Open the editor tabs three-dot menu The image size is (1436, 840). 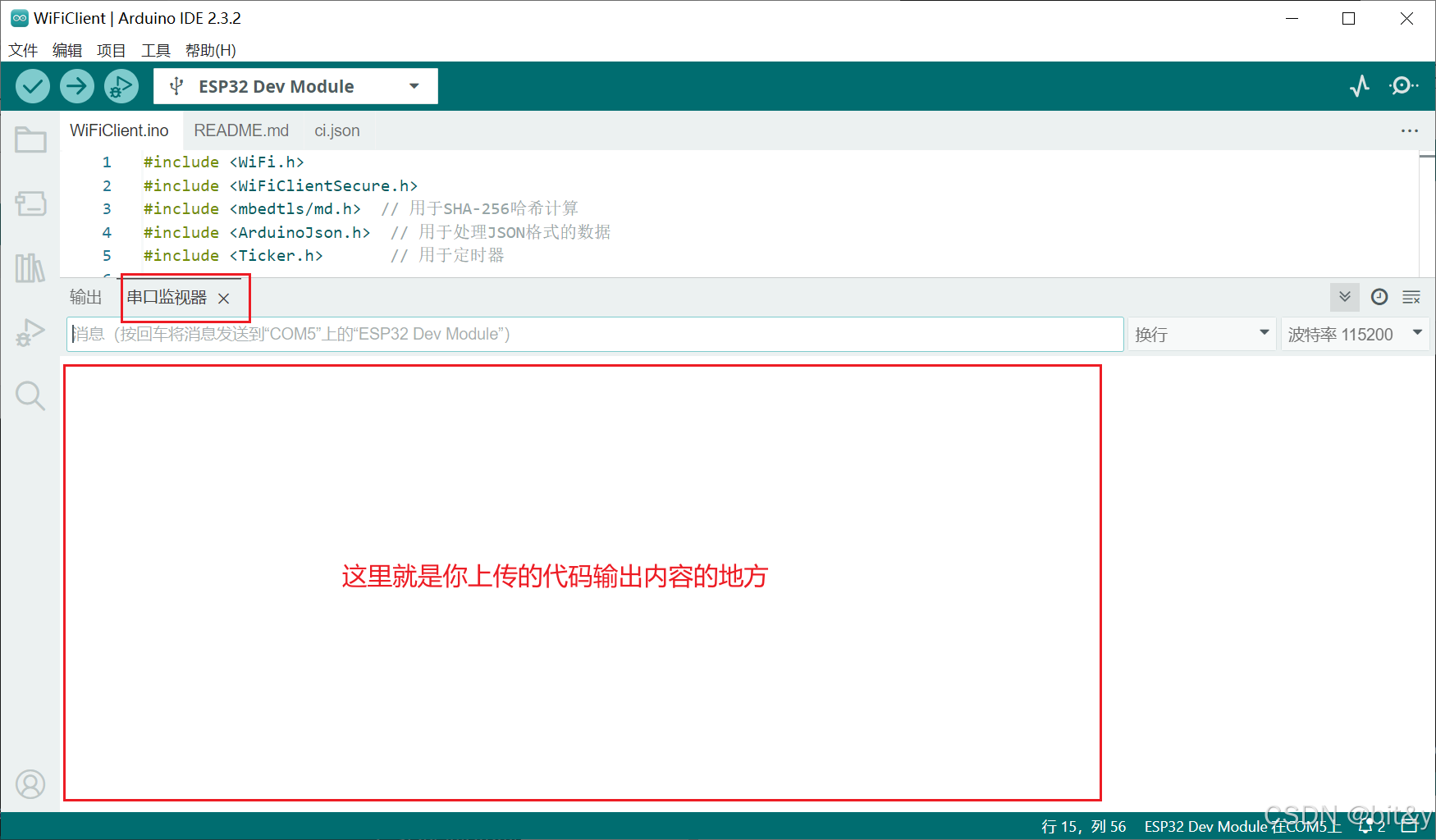[1410, 130]
